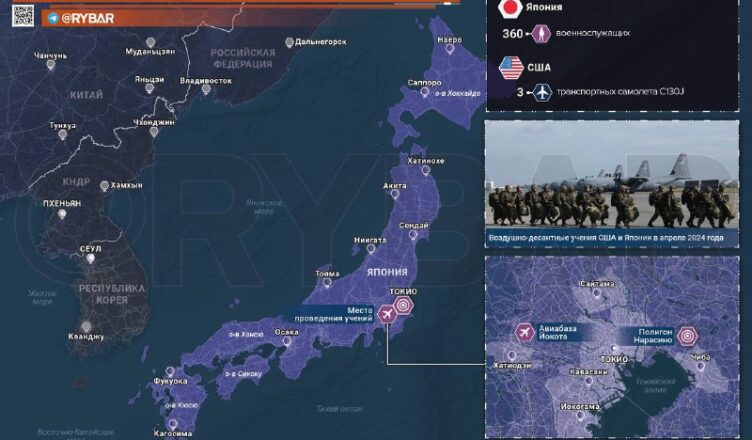
Task: Click the photo caption about April 2024 exercises
Action: [x=617, y=240]
